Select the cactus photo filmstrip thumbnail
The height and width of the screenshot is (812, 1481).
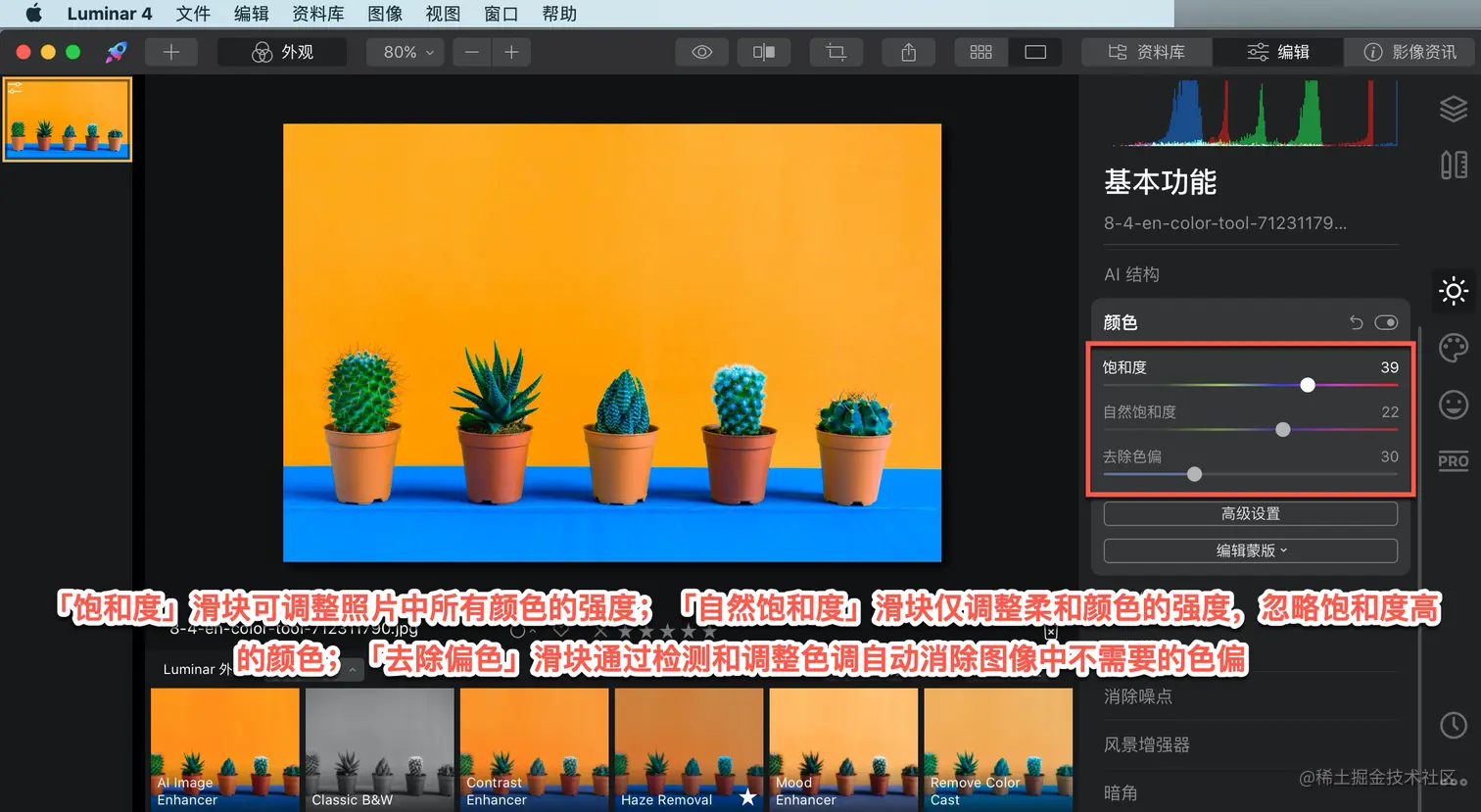tap(68, 119)
